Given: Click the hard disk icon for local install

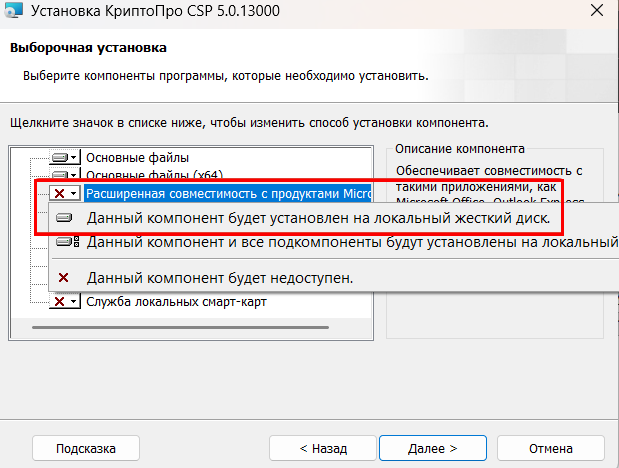Looking at the screenshot, I should tap(65, 217).
